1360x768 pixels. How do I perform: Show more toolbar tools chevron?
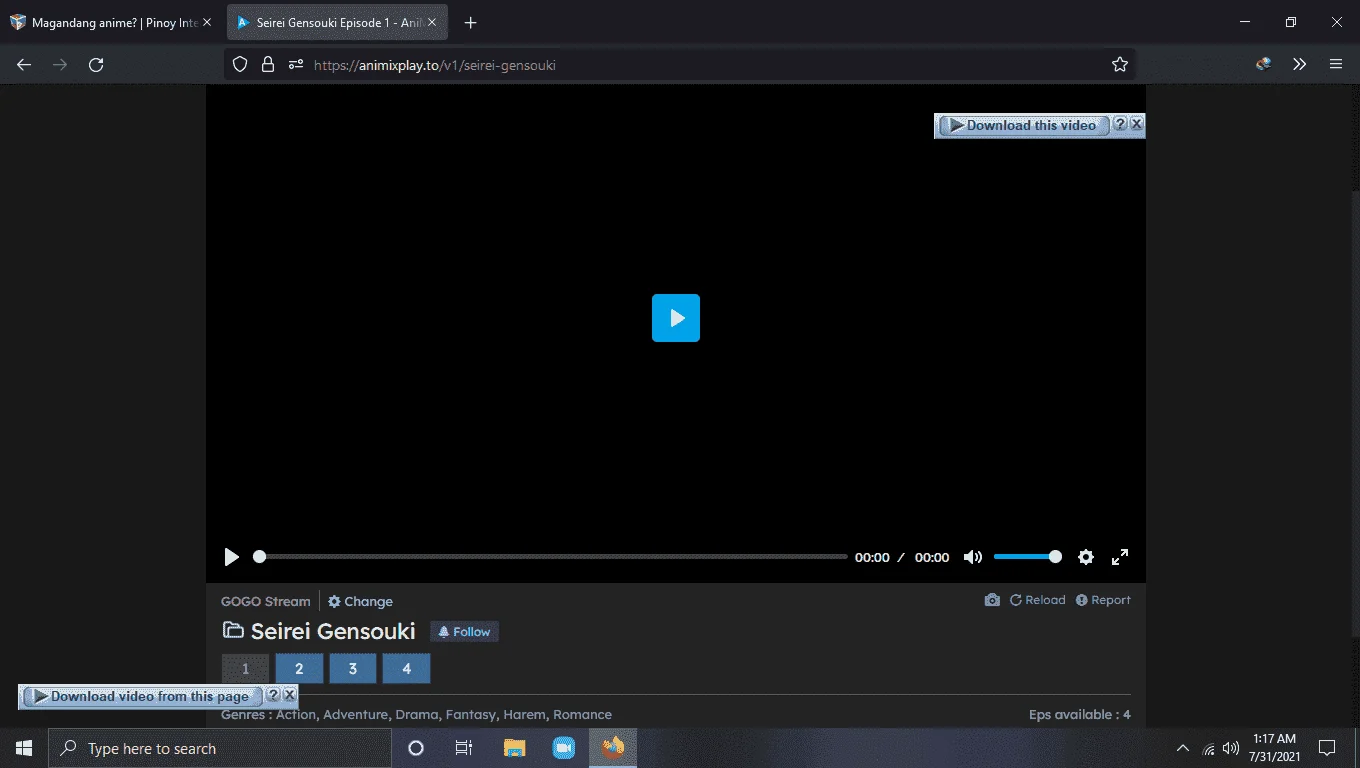tap(1300, 64)
